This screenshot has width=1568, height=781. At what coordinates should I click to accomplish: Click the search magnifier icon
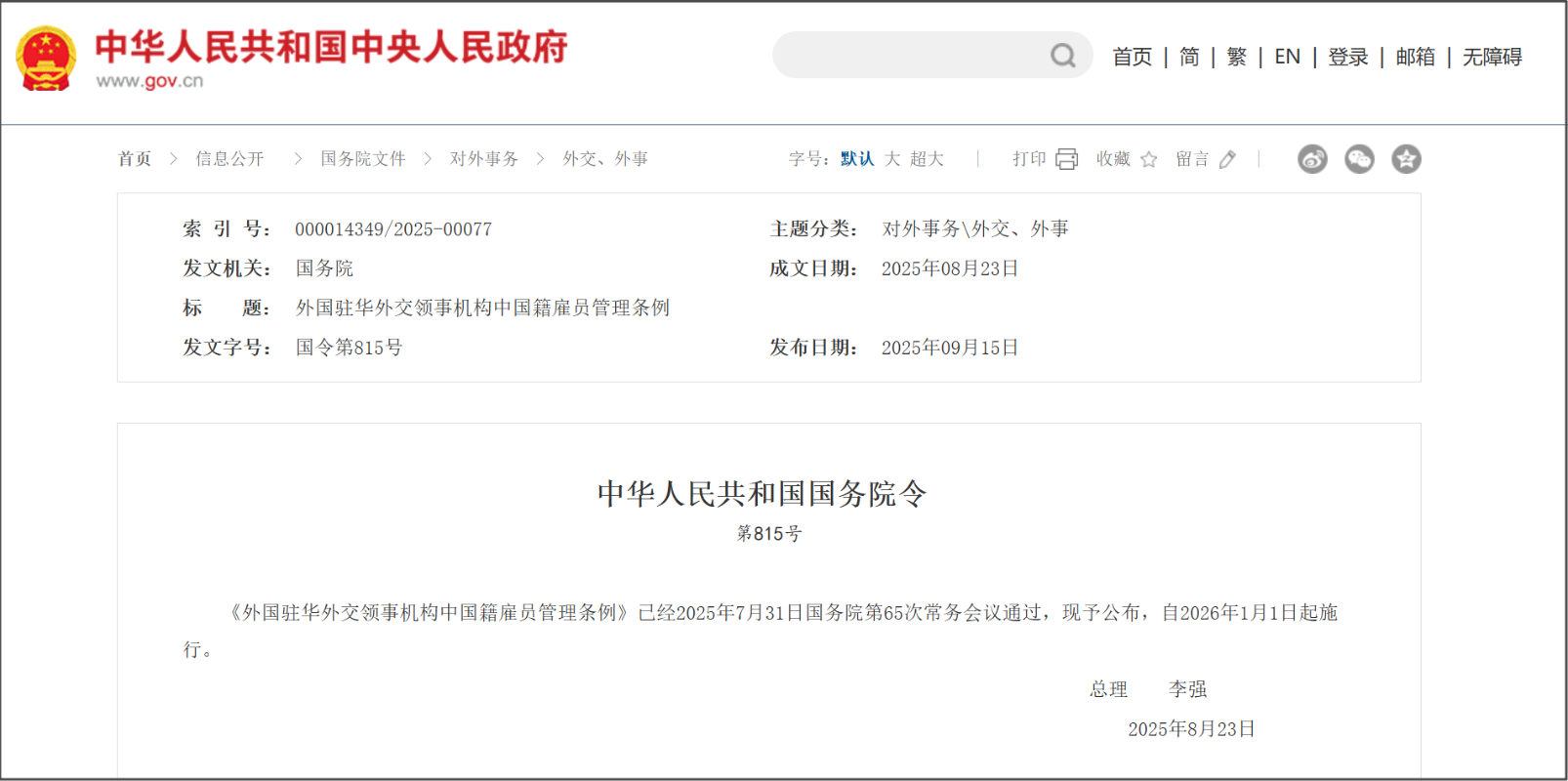click(1062, 56)
